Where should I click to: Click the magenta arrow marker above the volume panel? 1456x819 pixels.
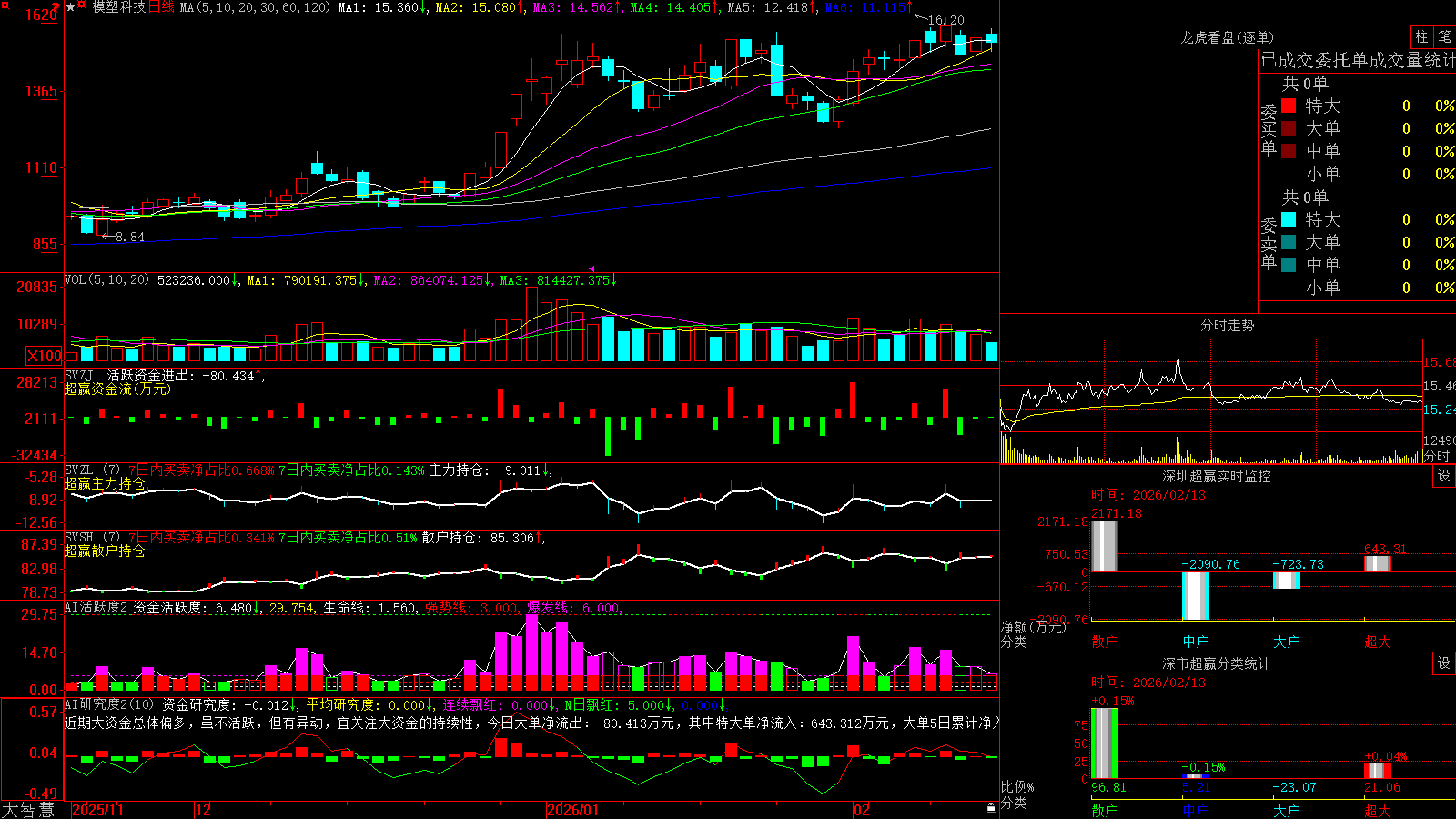592,269
